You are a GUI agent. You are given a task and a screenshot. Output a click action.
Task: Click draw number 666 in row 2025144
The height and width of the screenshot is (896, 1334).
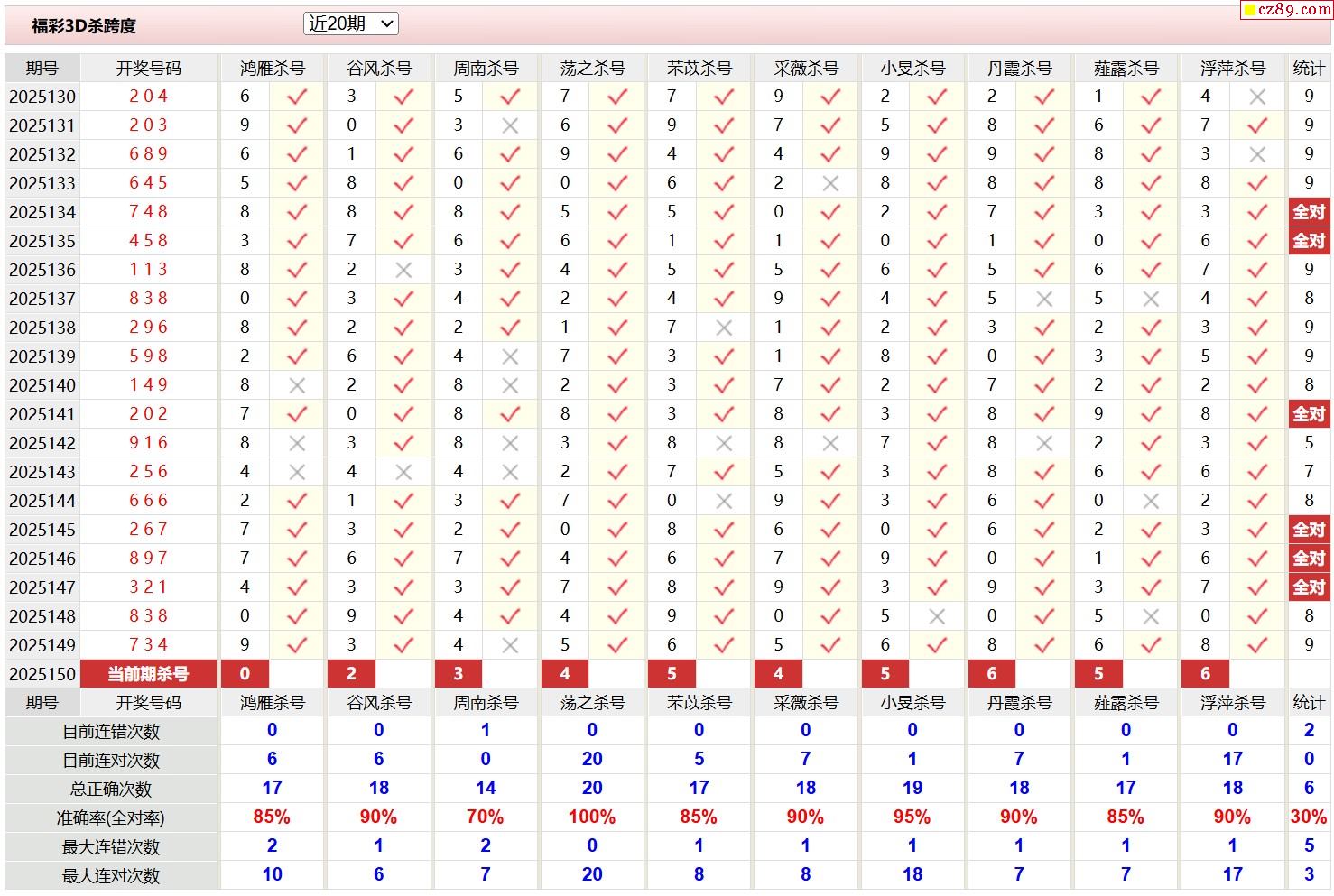148,501
